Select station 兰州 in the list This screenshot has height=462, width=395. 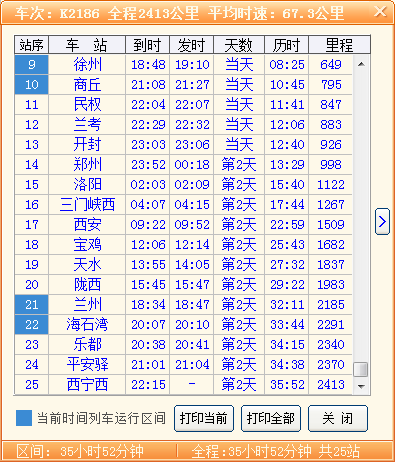point(87,305)
